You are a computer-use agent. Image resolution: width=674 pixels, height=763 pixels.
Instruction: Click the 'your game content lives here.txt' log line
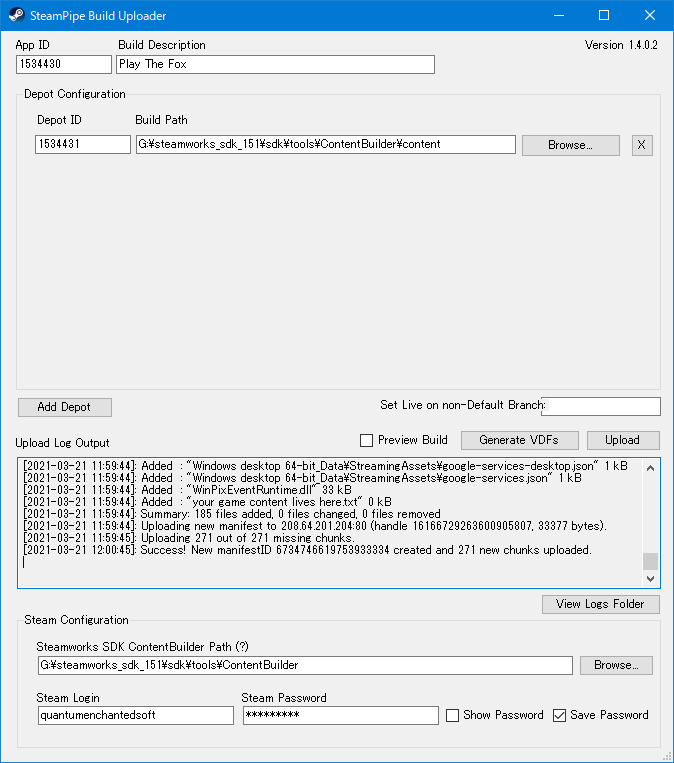[207, 502]
